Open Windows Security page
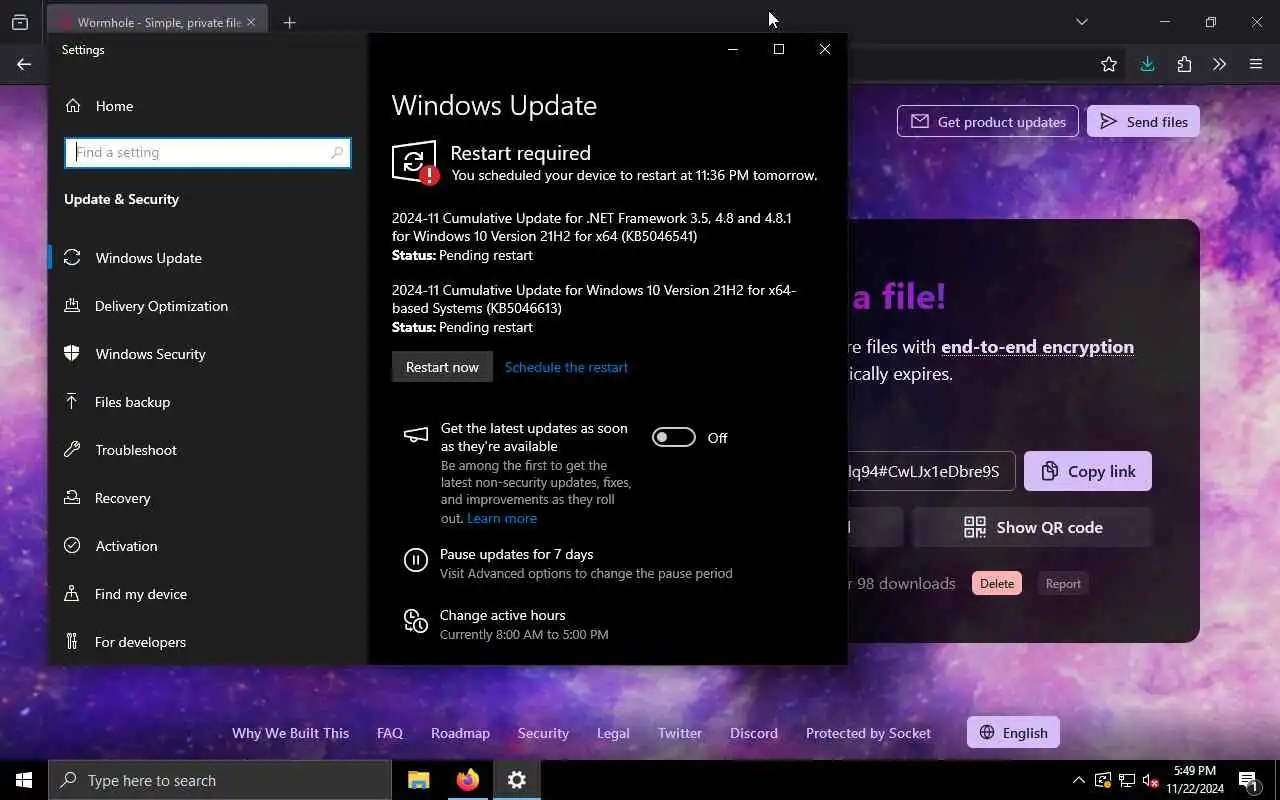Screen dimensions: 1280x800 tap(150, 354)
